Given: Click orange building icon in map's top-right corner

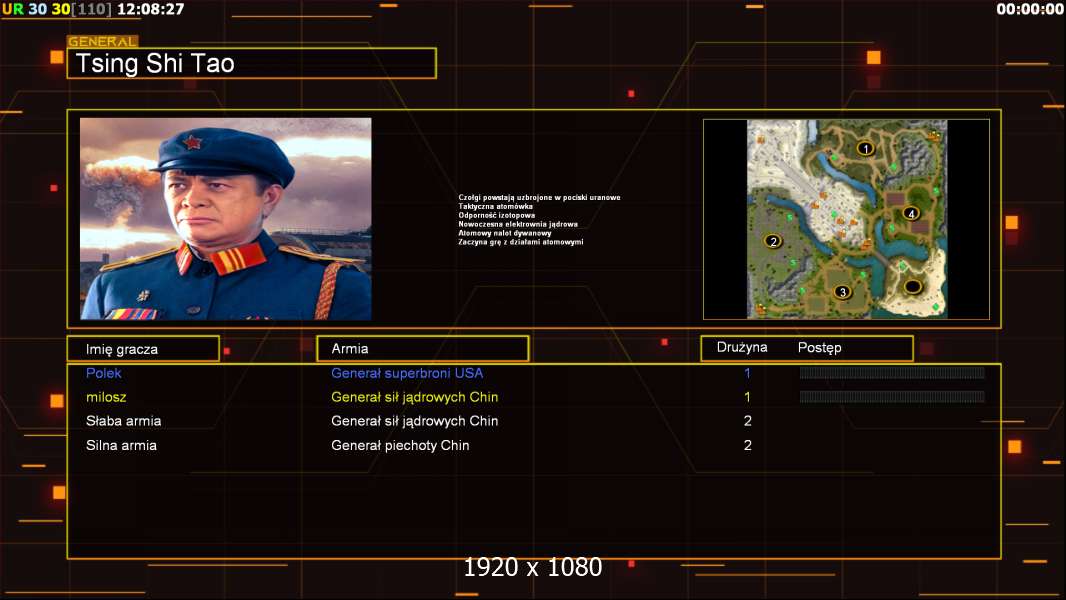Looking at the screenshot, I should (935, 135).
